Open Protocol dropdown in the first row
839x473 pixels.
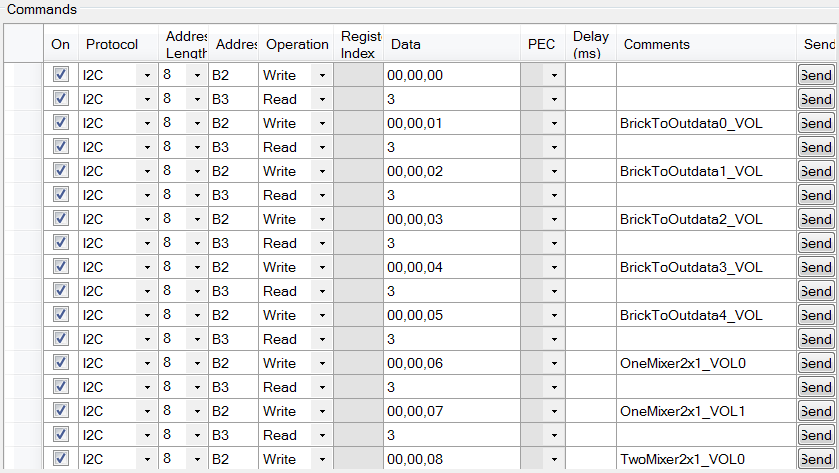point(148,75)
